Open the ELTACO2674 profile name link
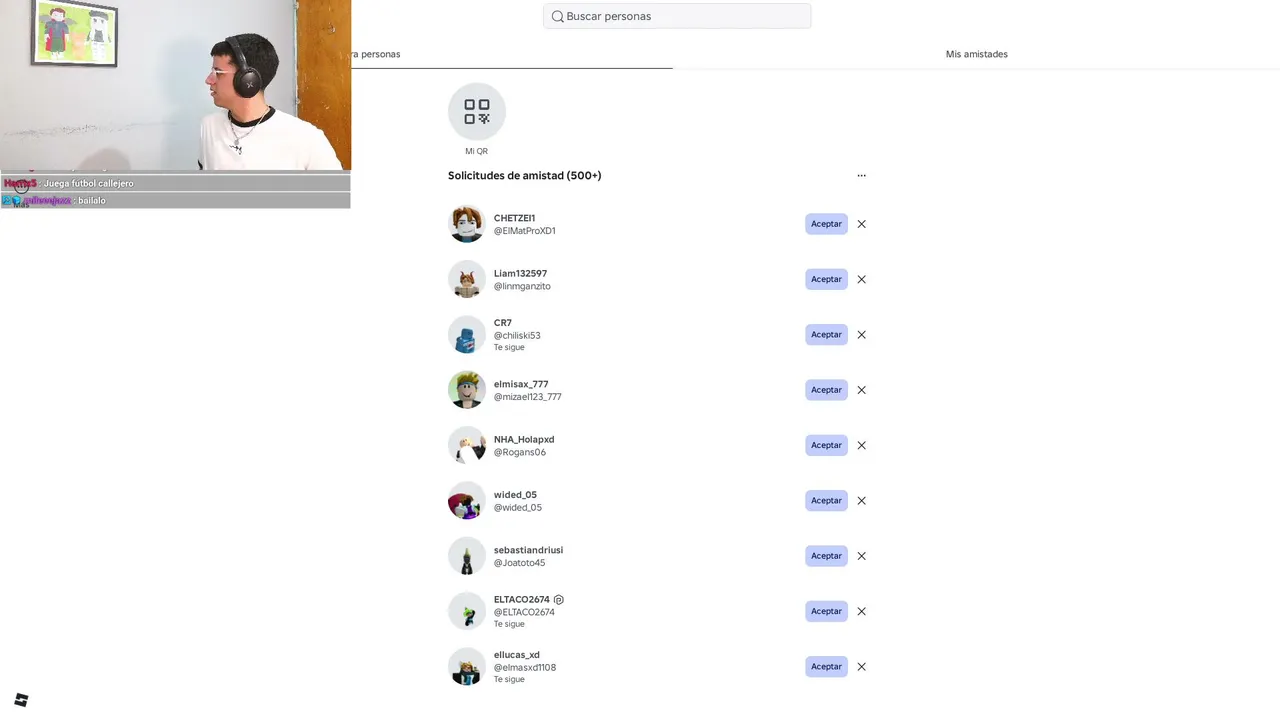This screenshot has height=720, width=1280. pos(522,600)
